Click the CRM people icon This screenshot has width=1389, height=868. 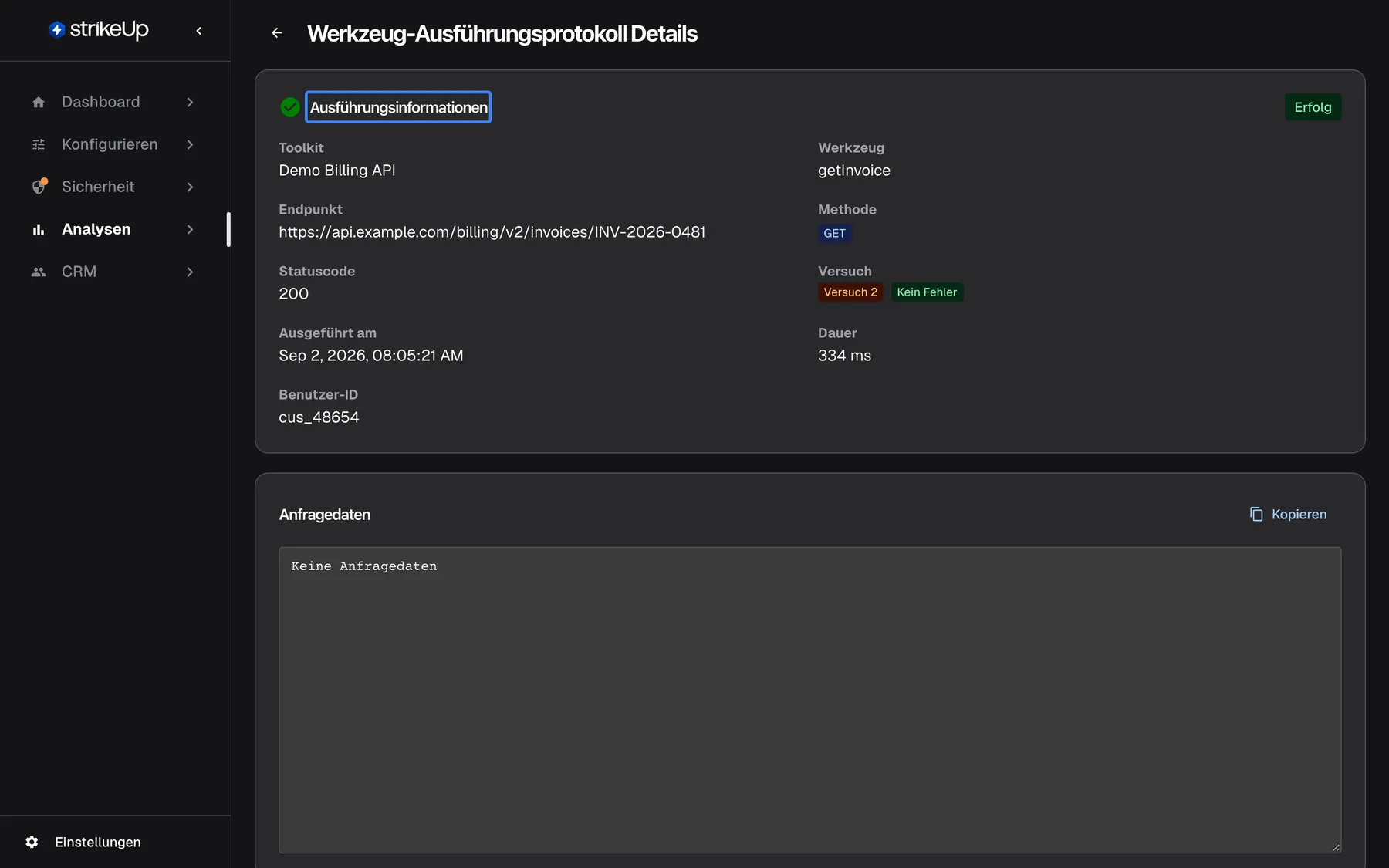(x=39, y=272)
